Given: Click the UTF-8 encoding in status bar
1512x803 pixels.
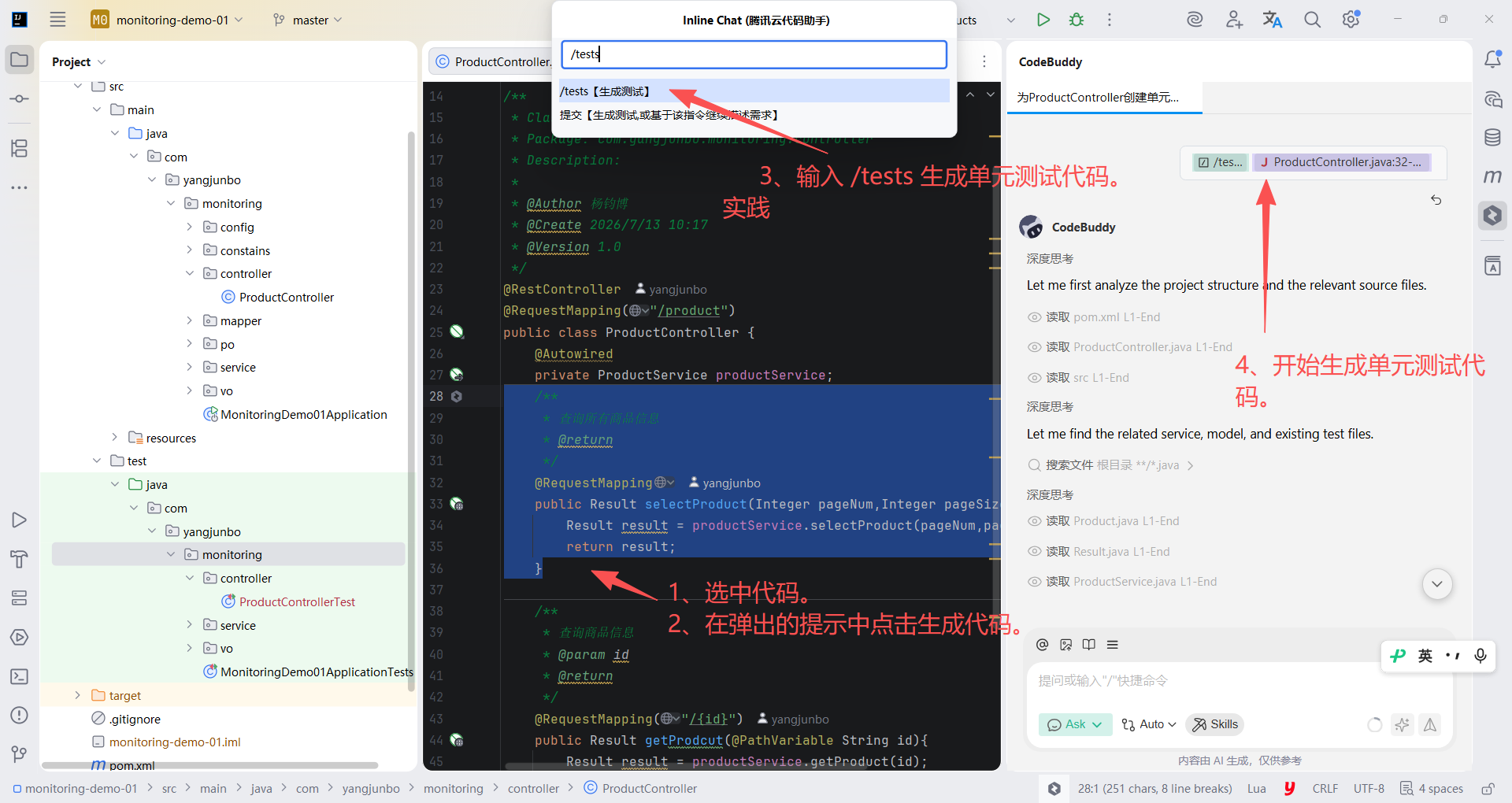Looking at the screenshot, I should [x=1369, y=789].
